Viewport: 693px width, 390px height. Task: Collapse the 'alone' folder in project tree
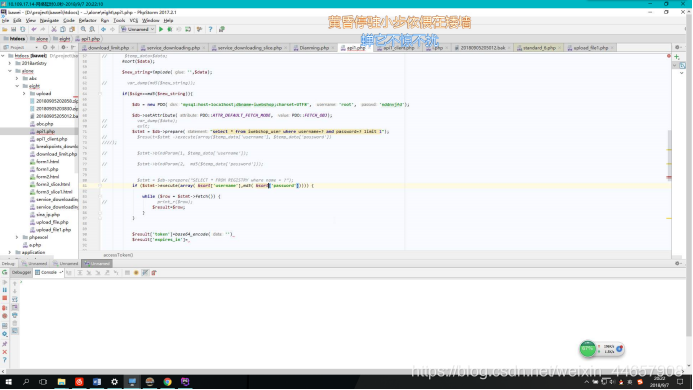10,71
